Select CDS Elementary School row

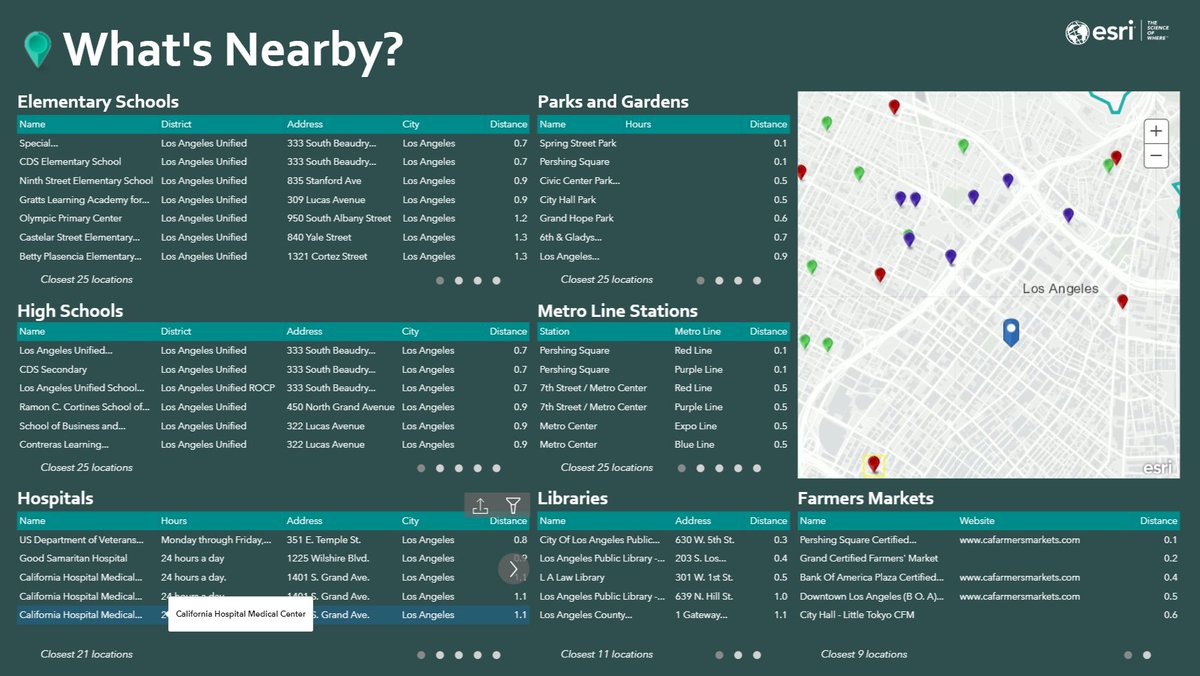click(x=273, y=162)
